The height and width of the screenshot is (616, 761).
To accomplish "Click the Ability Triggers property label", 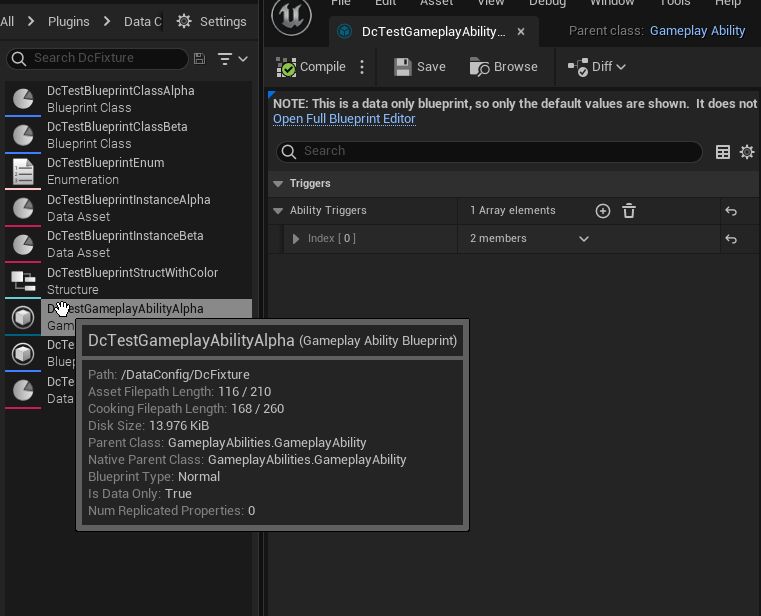I will (328, 211).
